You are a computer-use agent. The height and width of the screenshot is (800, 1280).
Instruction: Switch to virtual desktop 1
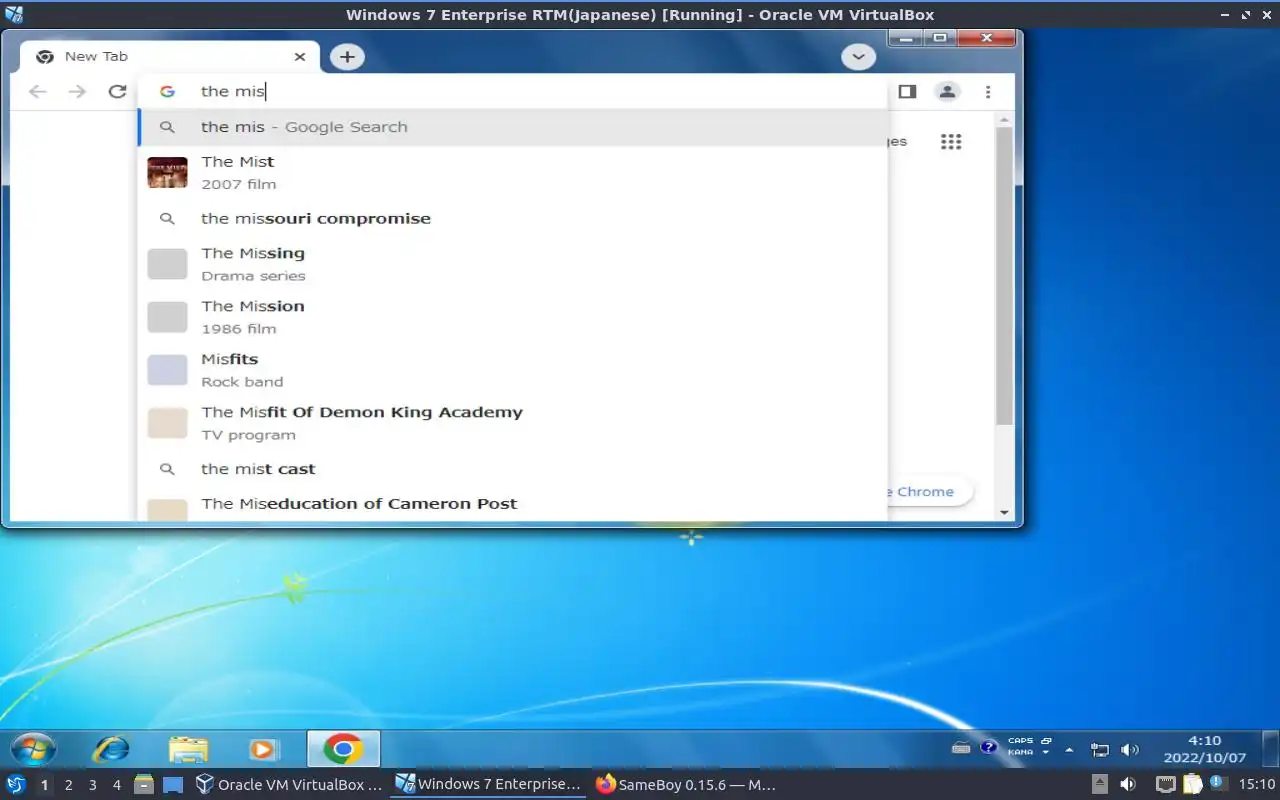click(x=44, y=785)
